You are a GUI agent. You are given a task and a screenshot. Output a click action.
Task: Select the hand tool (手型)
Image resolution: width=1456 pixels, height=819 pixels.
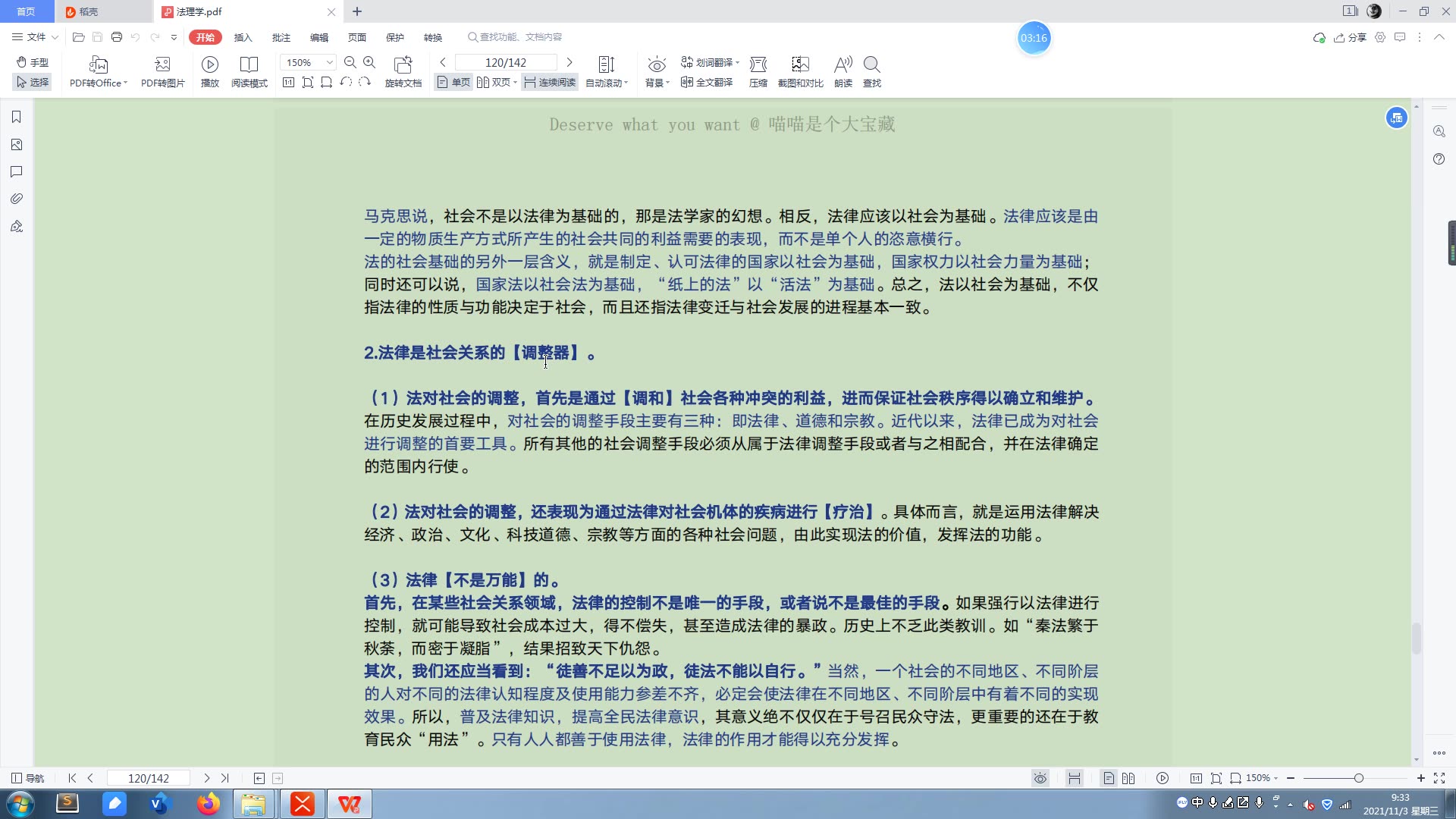(33, 62)
